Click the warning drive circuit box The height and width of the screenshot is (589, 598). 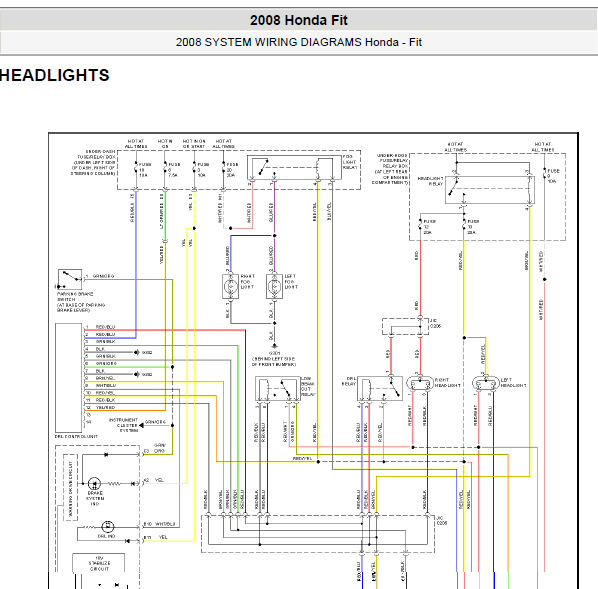click(x=70, y=488)
